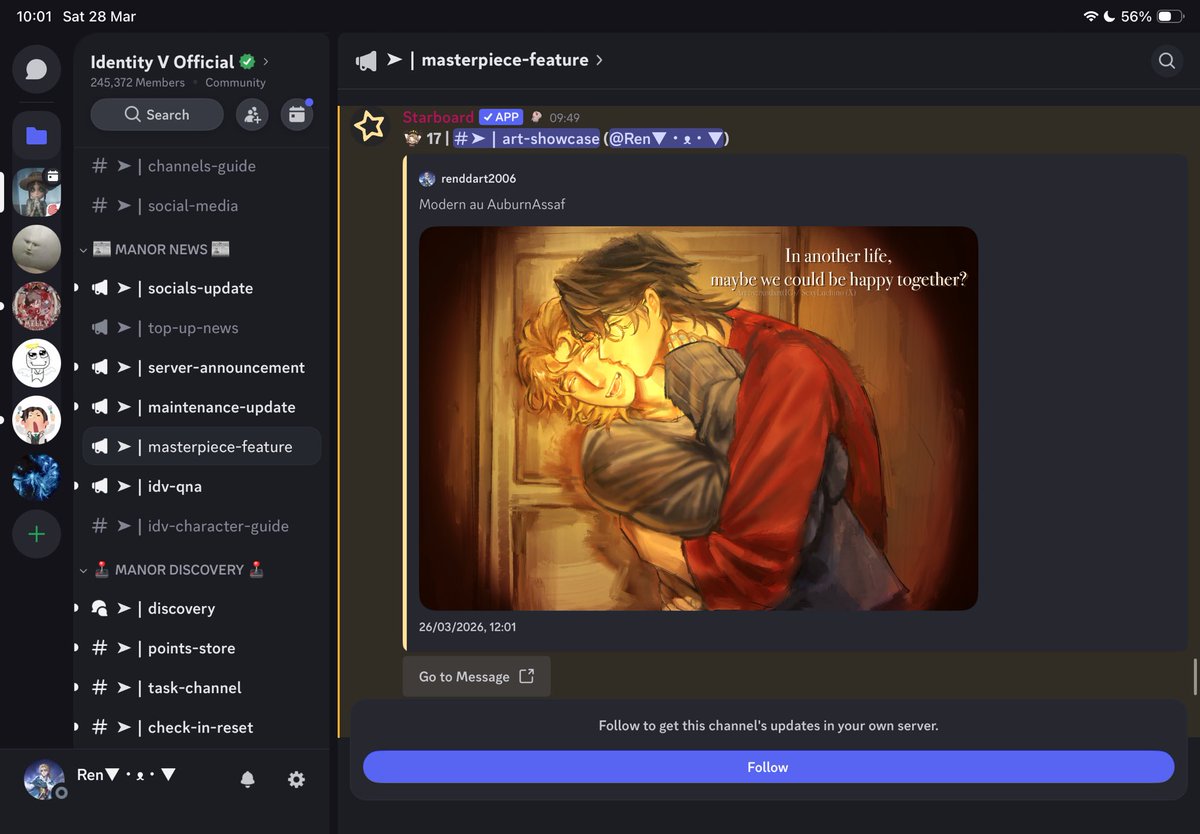Image resolution: width=1200 pixels, height=834 pixels.
Task: Open the idv-qna channel
Action: 201,487
